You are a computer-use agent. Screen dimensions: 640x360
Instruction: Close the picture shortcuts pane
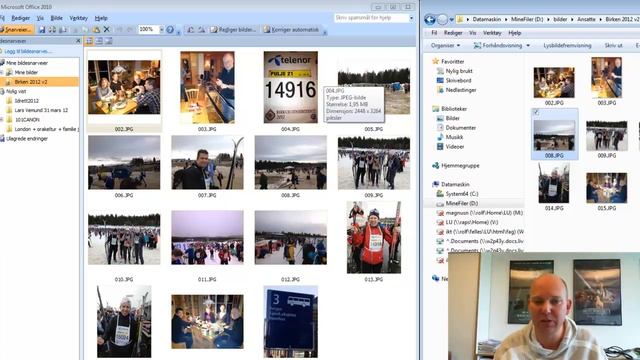click(x=78, y=41)
